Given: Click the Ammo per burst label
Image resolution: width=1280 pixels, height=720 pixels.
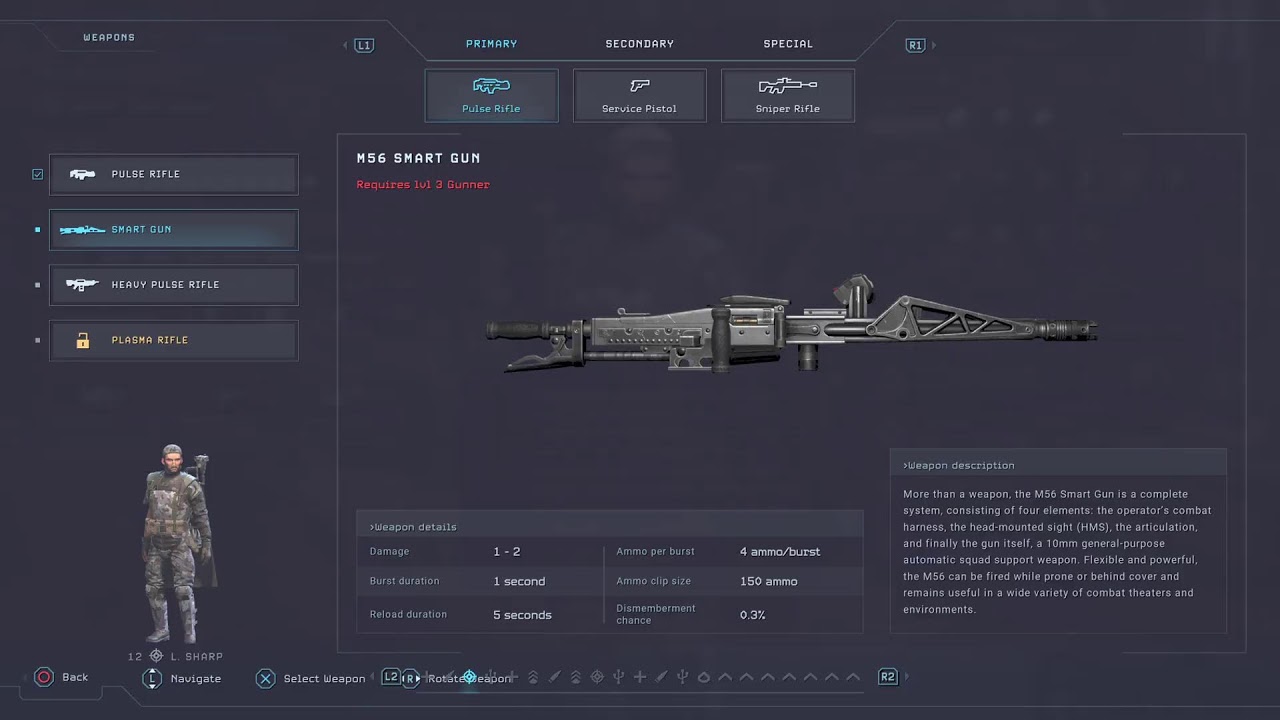Looking at the screenshot, I should [655, 552].
